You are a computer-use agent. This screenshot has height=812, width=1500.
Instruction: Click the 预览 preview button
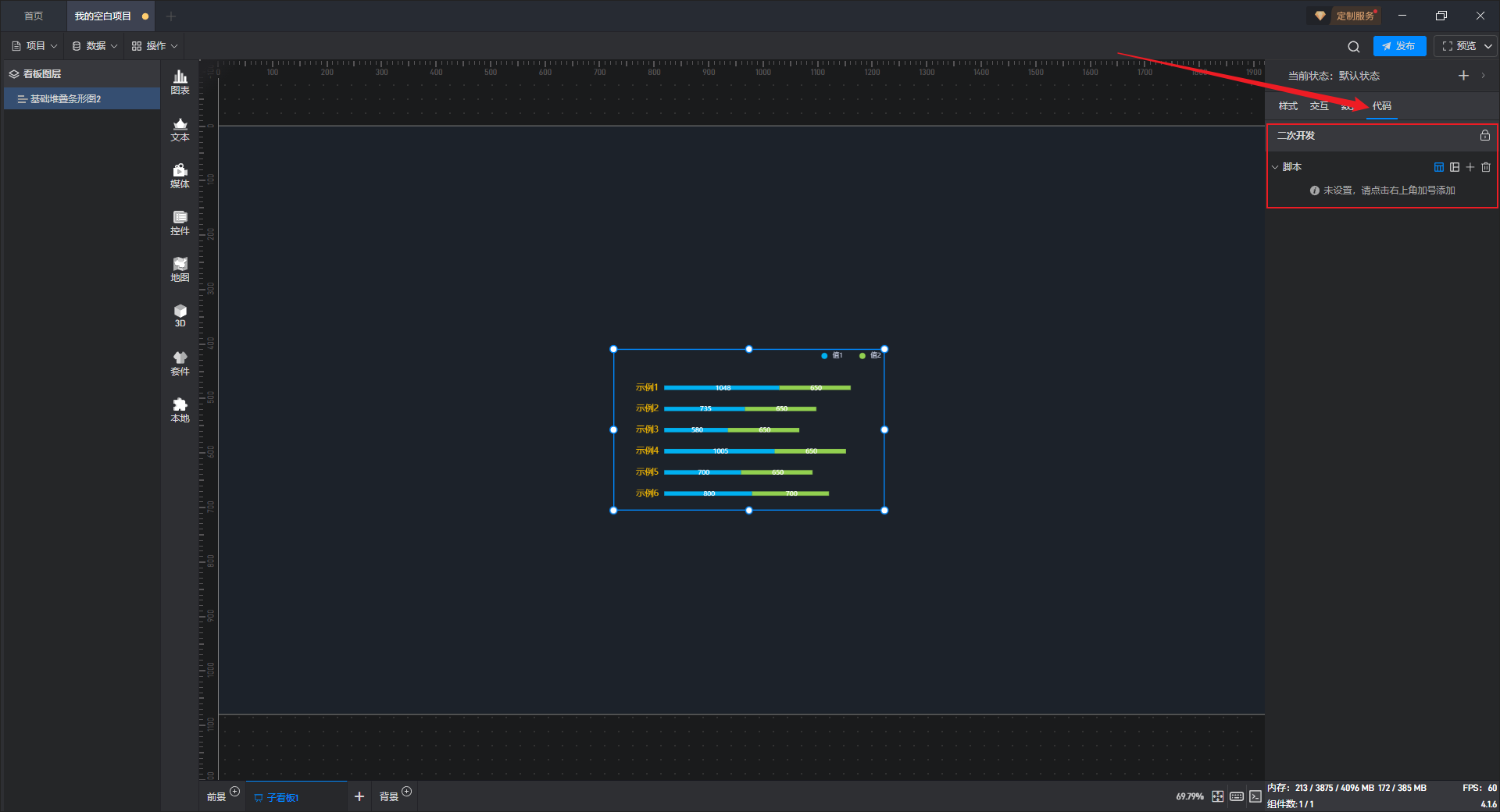point(1459,46)
